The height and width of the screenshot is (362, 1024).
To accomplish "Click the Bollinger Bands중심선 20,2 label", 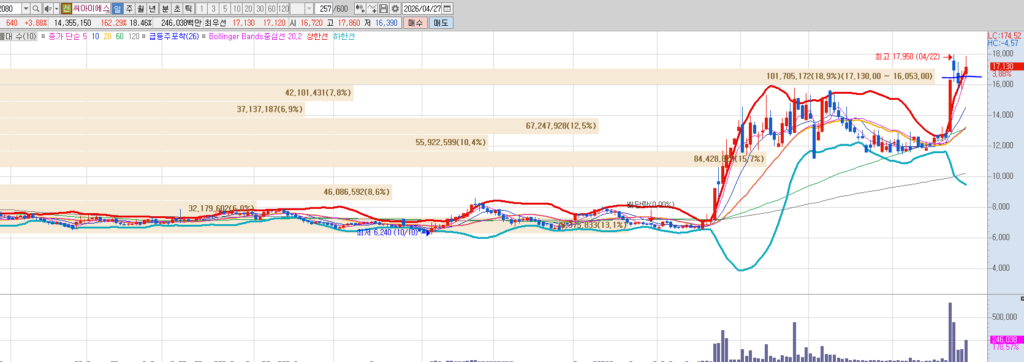I will [x=255, y=36].
